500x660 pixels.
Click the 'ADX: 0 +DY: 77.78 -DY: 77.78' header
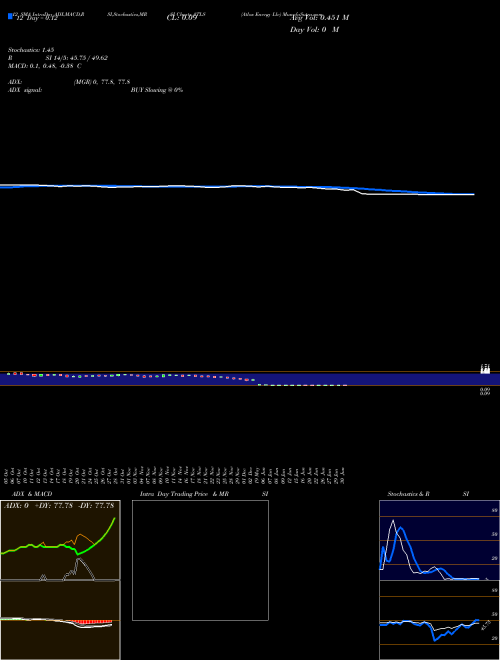point(59,506)
